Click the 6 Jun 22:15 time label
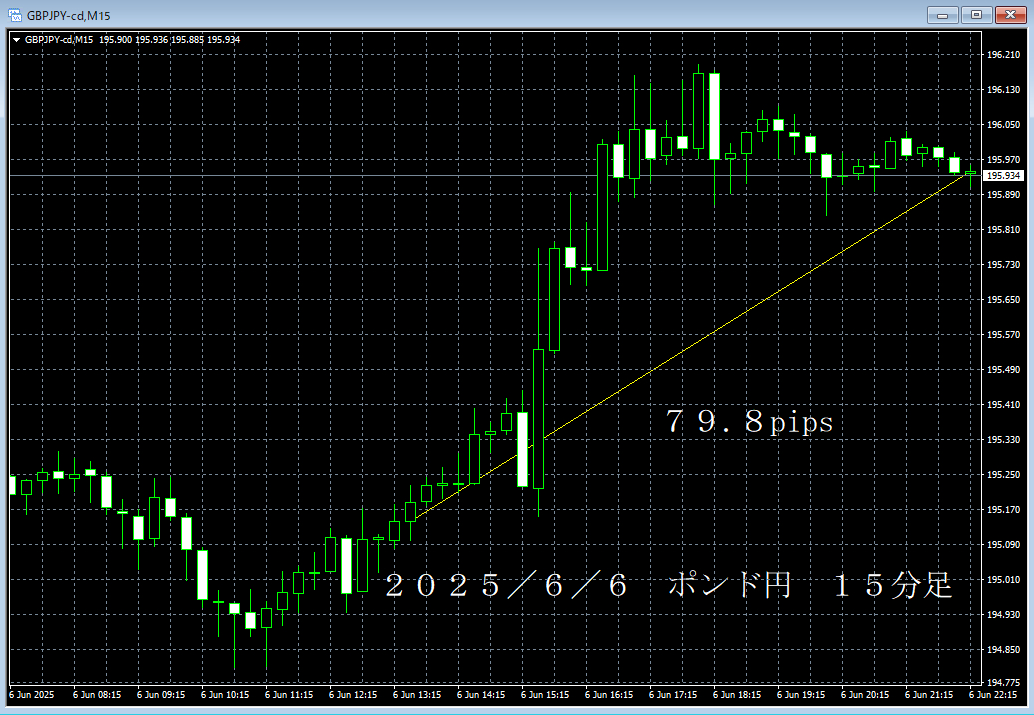Image resolution: width=1034 pixels, height=715 pixels. pos(992,695)
